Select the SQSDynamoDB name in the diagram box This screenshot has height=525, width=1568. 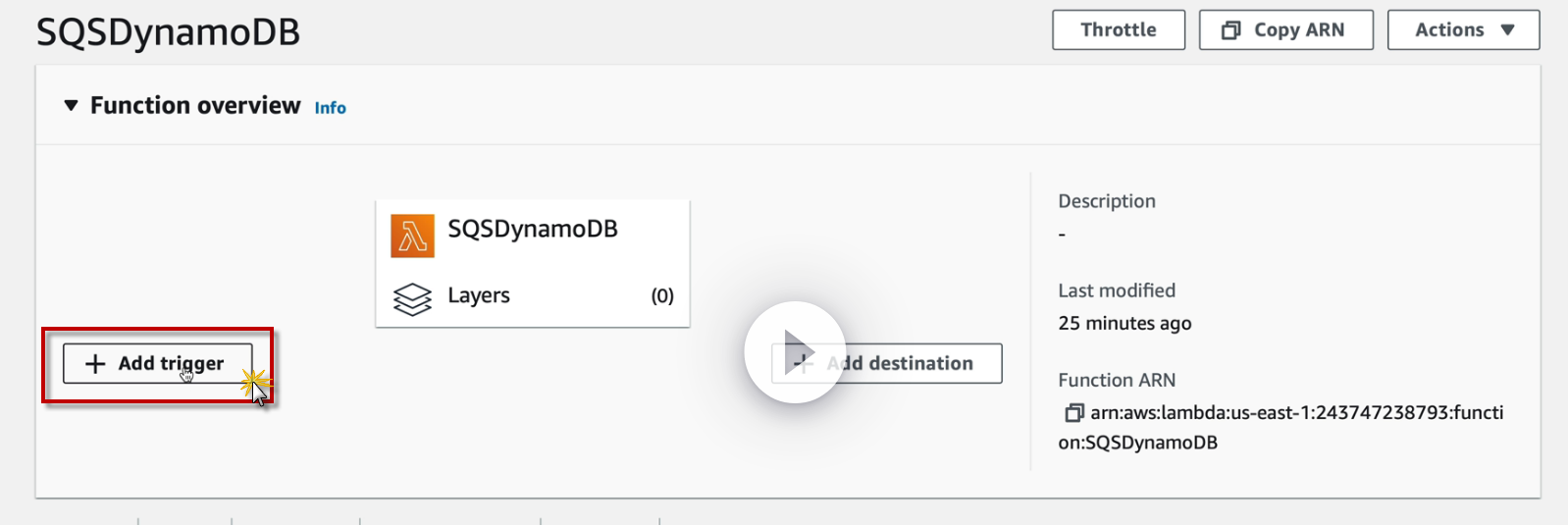(x=533, y=230)
